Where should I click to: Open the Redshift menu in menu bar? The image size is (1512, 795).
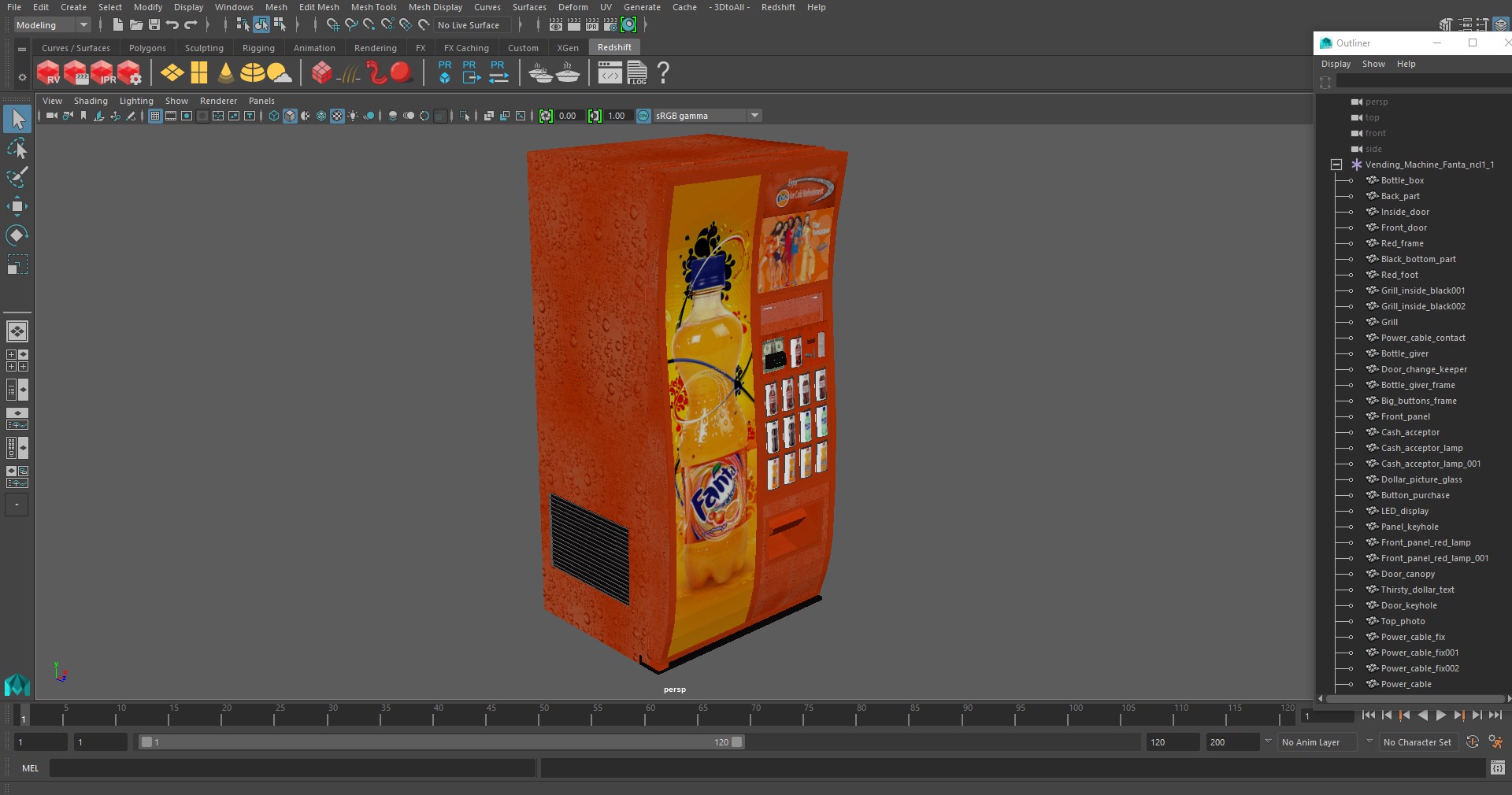click(x=778, y=7)
